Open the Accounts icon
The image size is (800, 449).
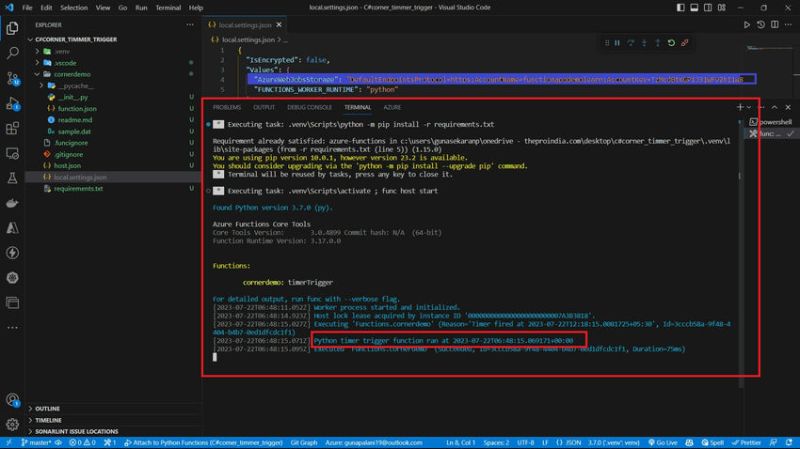[12, 400]
